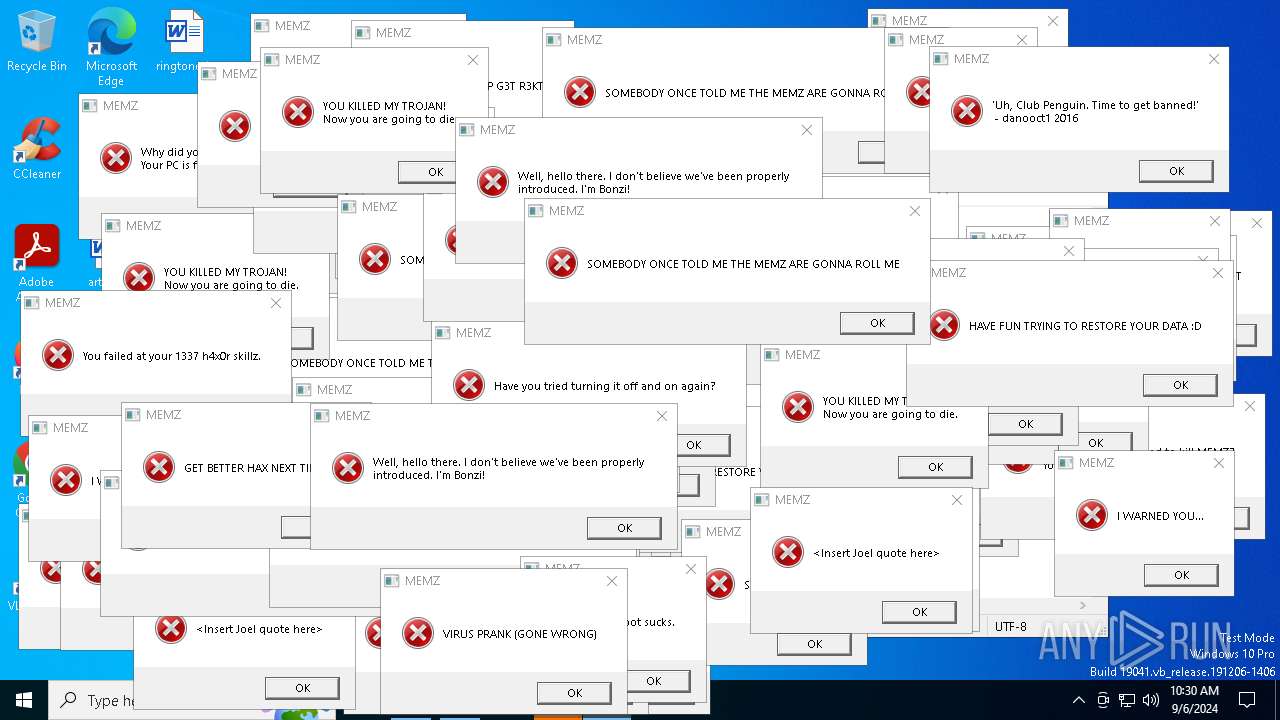Click 'HAVE FUN TRYING TO RESTORE YOUR DATA :D' text

coord(1085,326)
